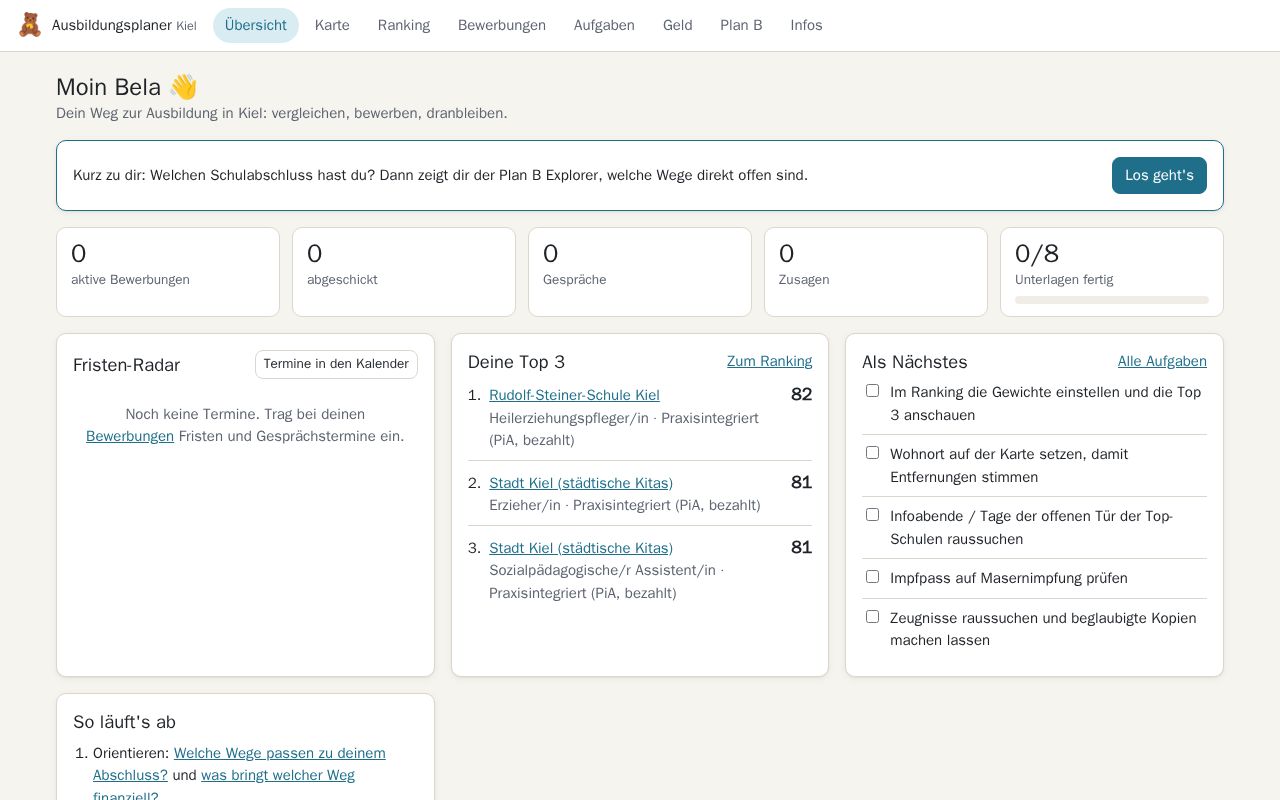Screen dimensions: 1280x800
Task: Click Termine in den Kalender button
Action: point(336,364)
